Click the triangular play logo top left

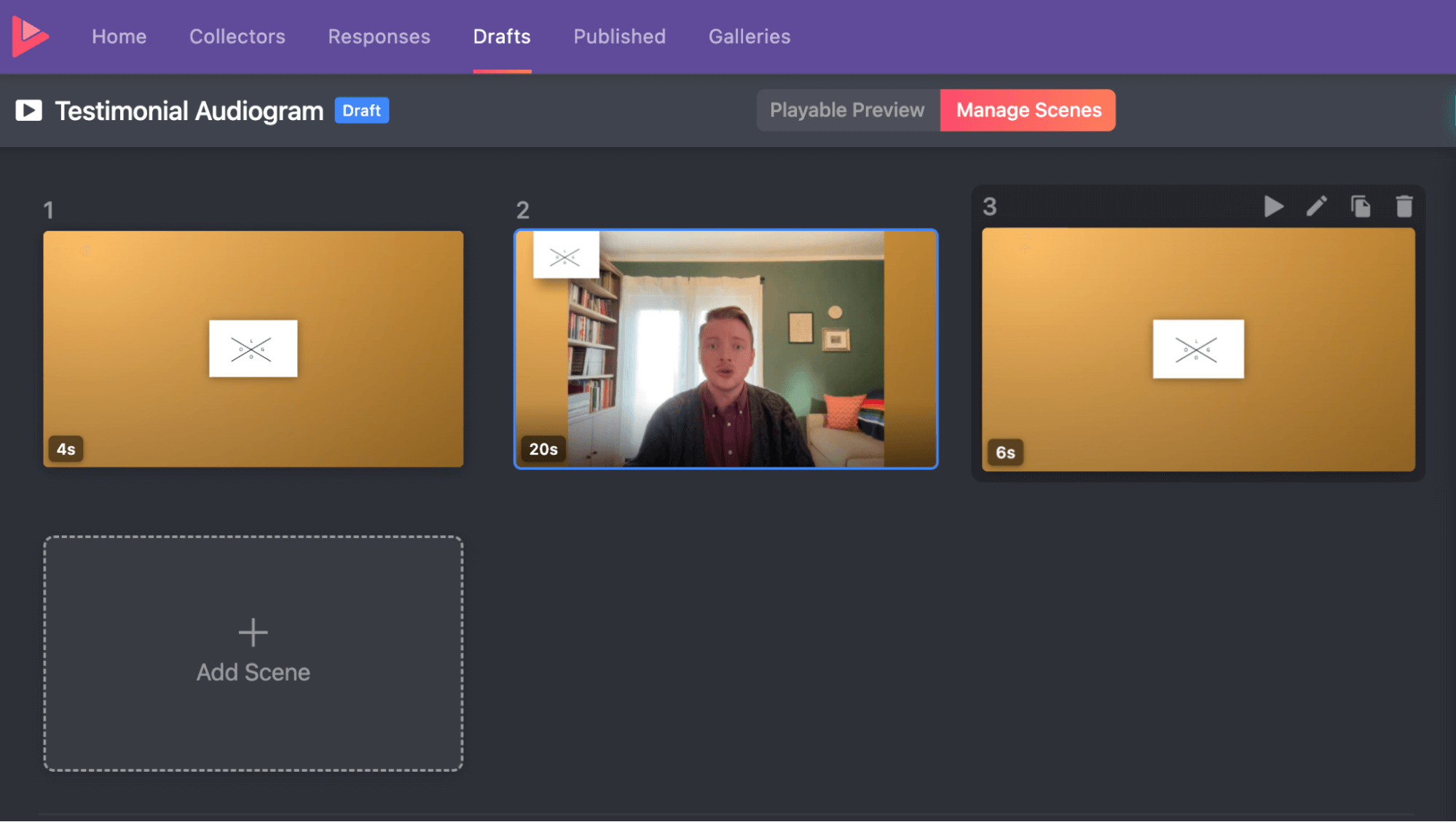click(x=30, y=35)
